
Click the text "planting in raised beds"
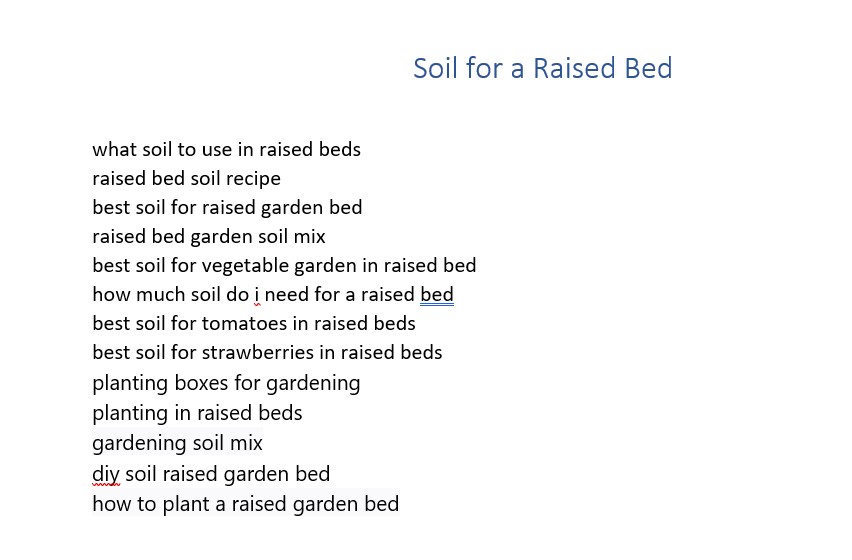coord(197,413)
